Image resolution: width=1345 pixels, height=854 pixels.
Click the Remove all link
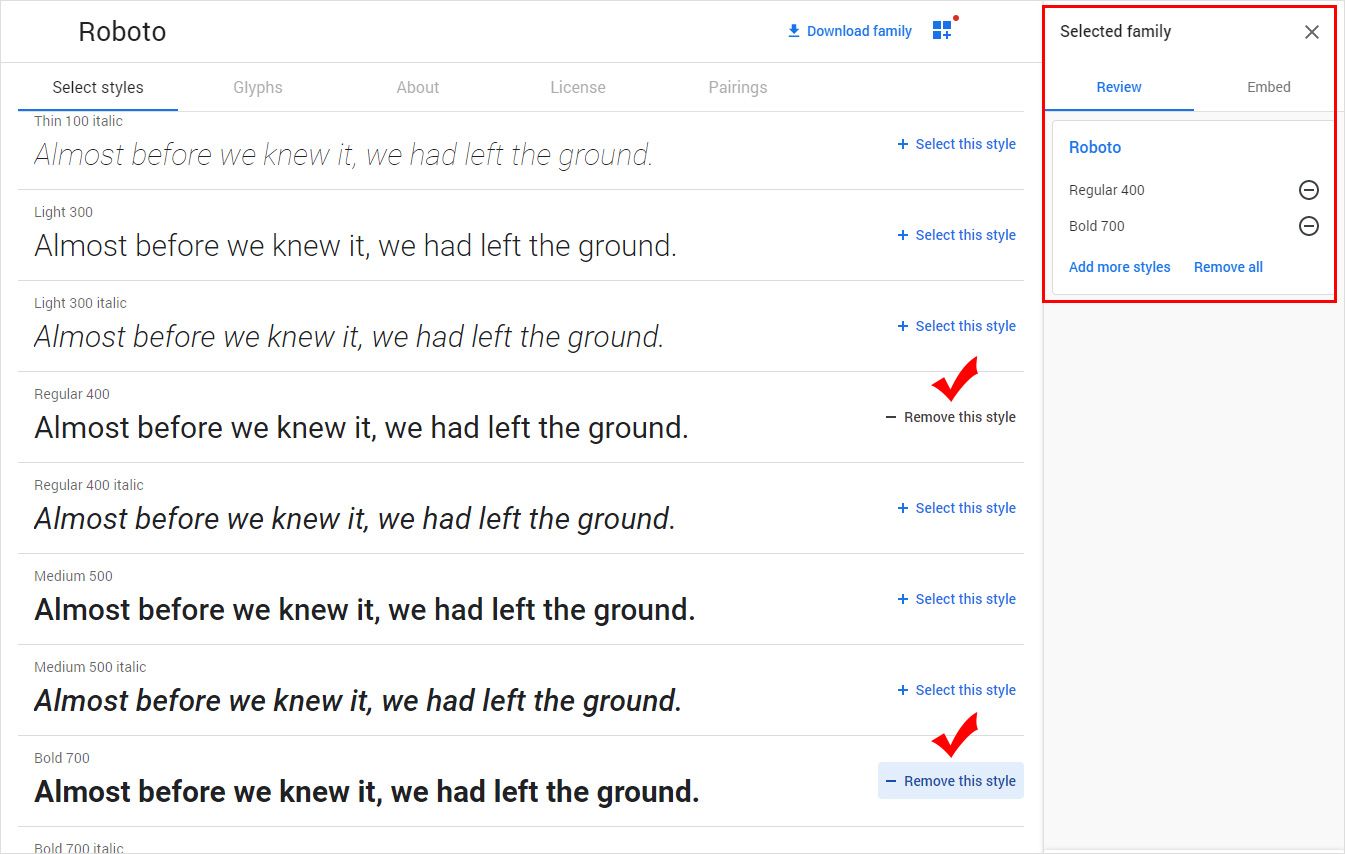coord(1228,267)
